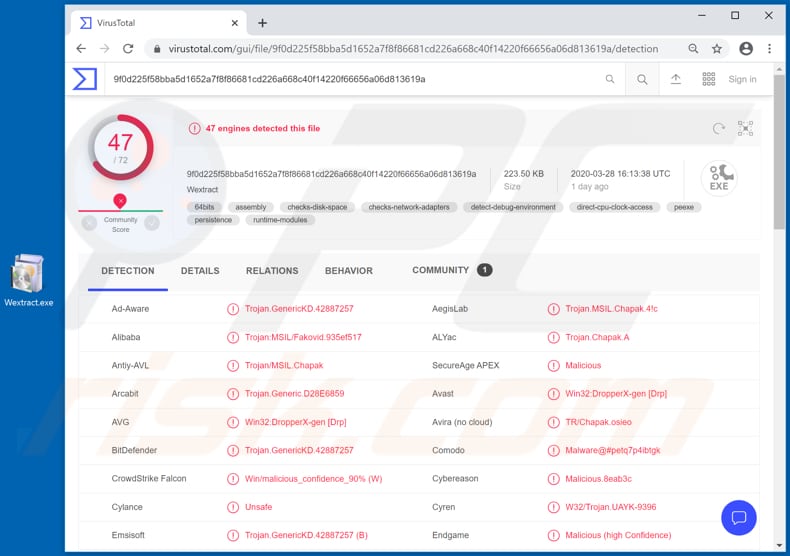Click the EXE file type icon
Viewport: 790px width, 556px height.
point(719,178)
